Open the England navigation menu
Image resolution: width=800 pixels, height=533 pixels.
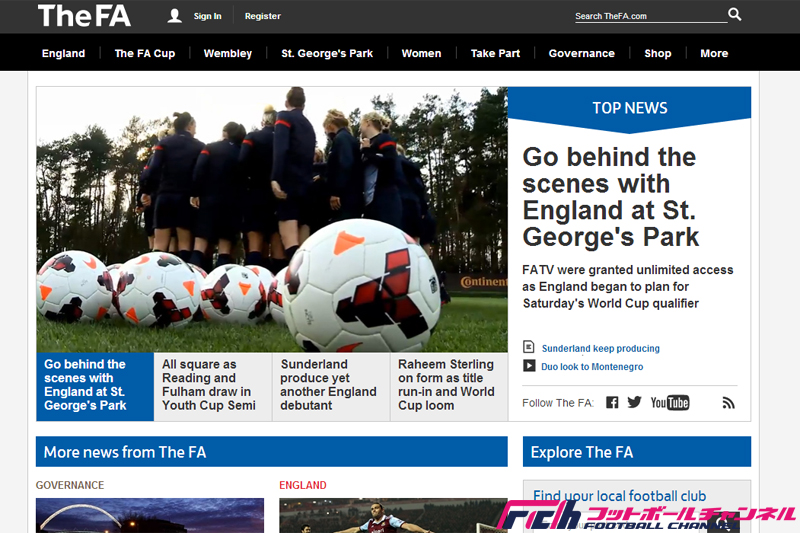pos(64,53)
